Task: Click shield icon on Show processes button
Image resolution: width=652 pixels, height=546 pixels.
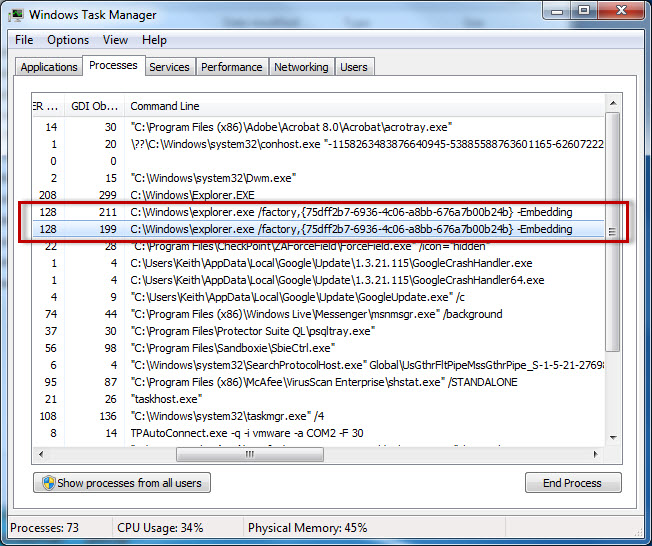Action: [x=46, y=483]
